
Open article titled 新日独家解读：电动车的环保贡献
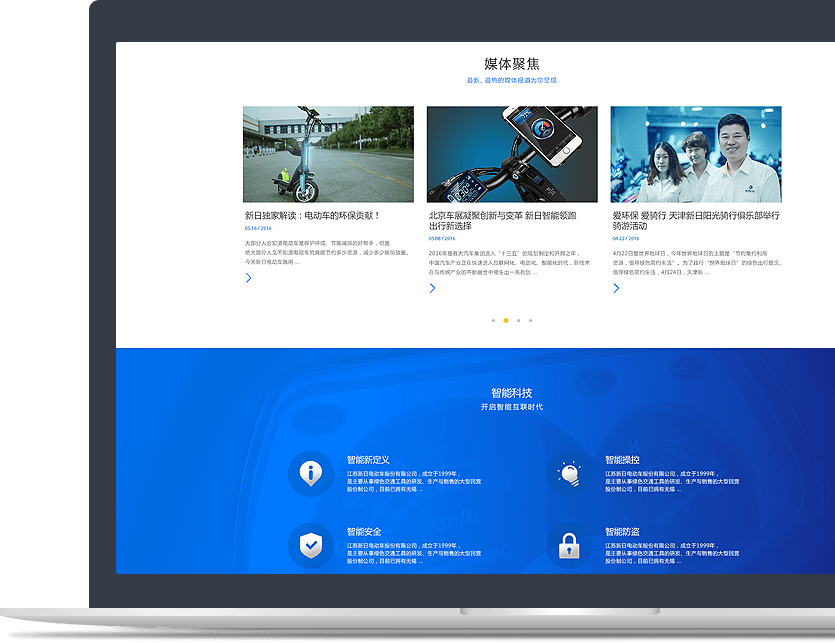(x=312, y=215)
